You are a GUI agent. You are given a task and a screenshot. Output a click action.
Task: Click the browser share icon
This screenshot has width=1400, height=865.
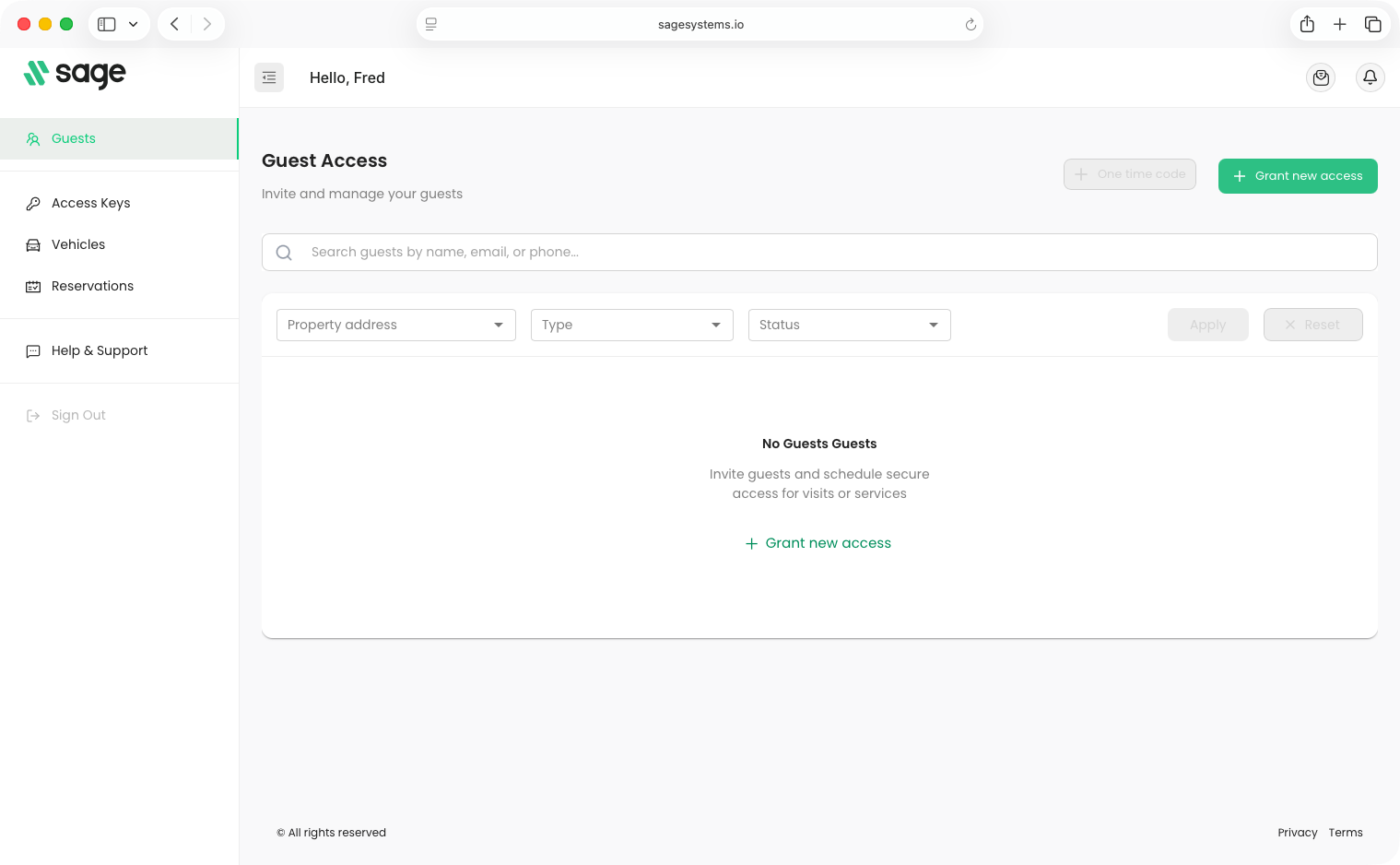point(1307,24)
